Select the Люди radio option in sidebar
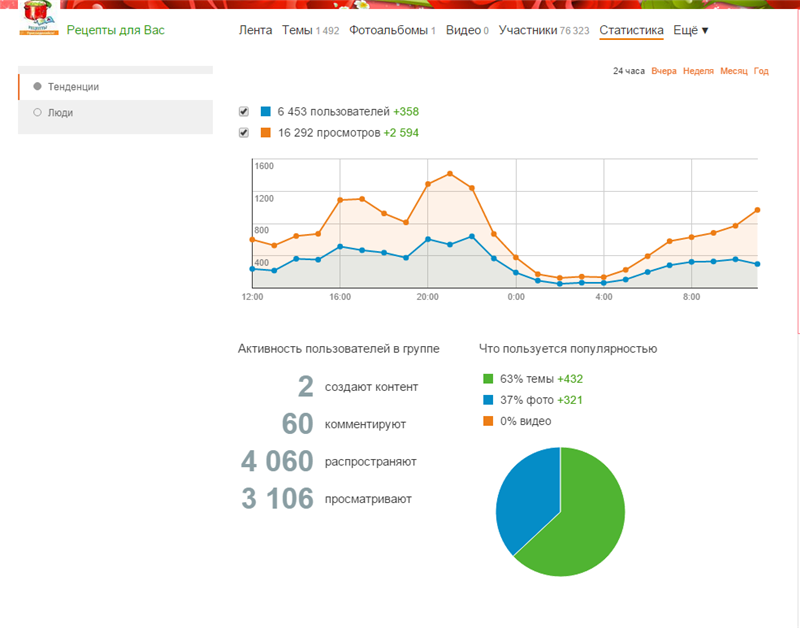This screenshot has height=628, width=800. pos(38,113)
